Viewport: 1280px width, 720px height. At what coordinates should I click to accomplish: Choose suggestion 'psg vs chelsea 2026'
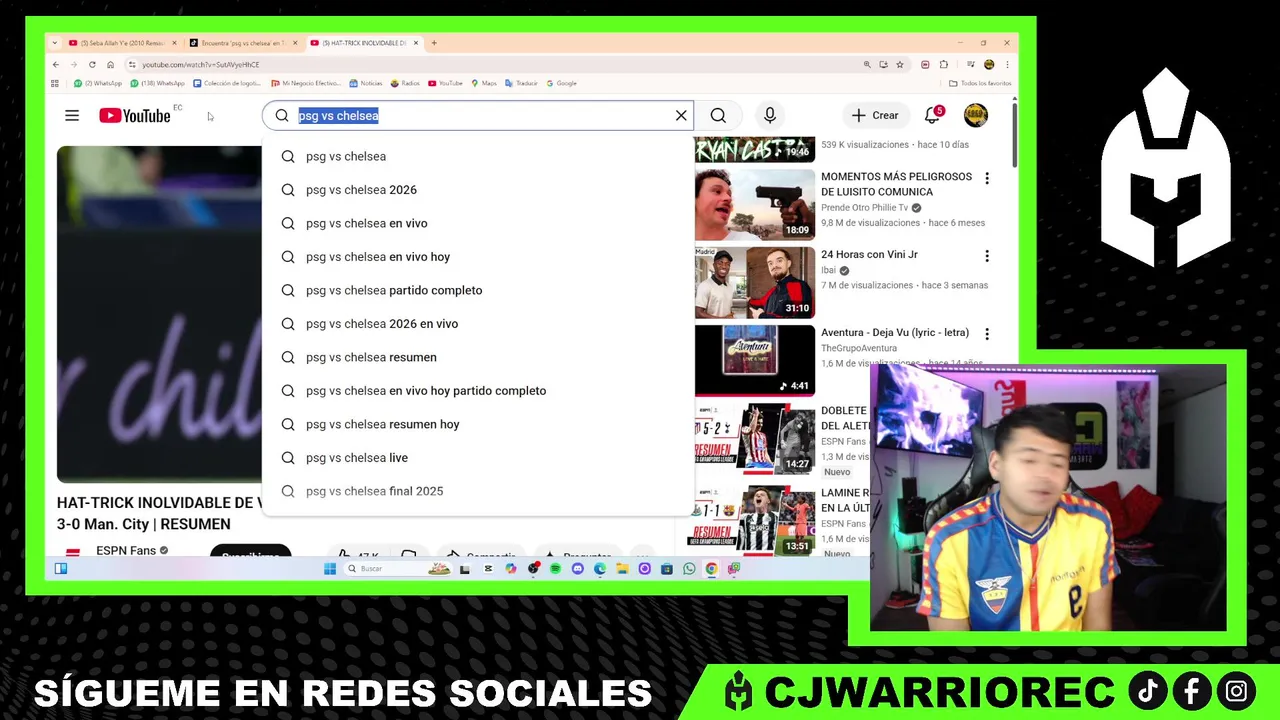tap(478, 190)
